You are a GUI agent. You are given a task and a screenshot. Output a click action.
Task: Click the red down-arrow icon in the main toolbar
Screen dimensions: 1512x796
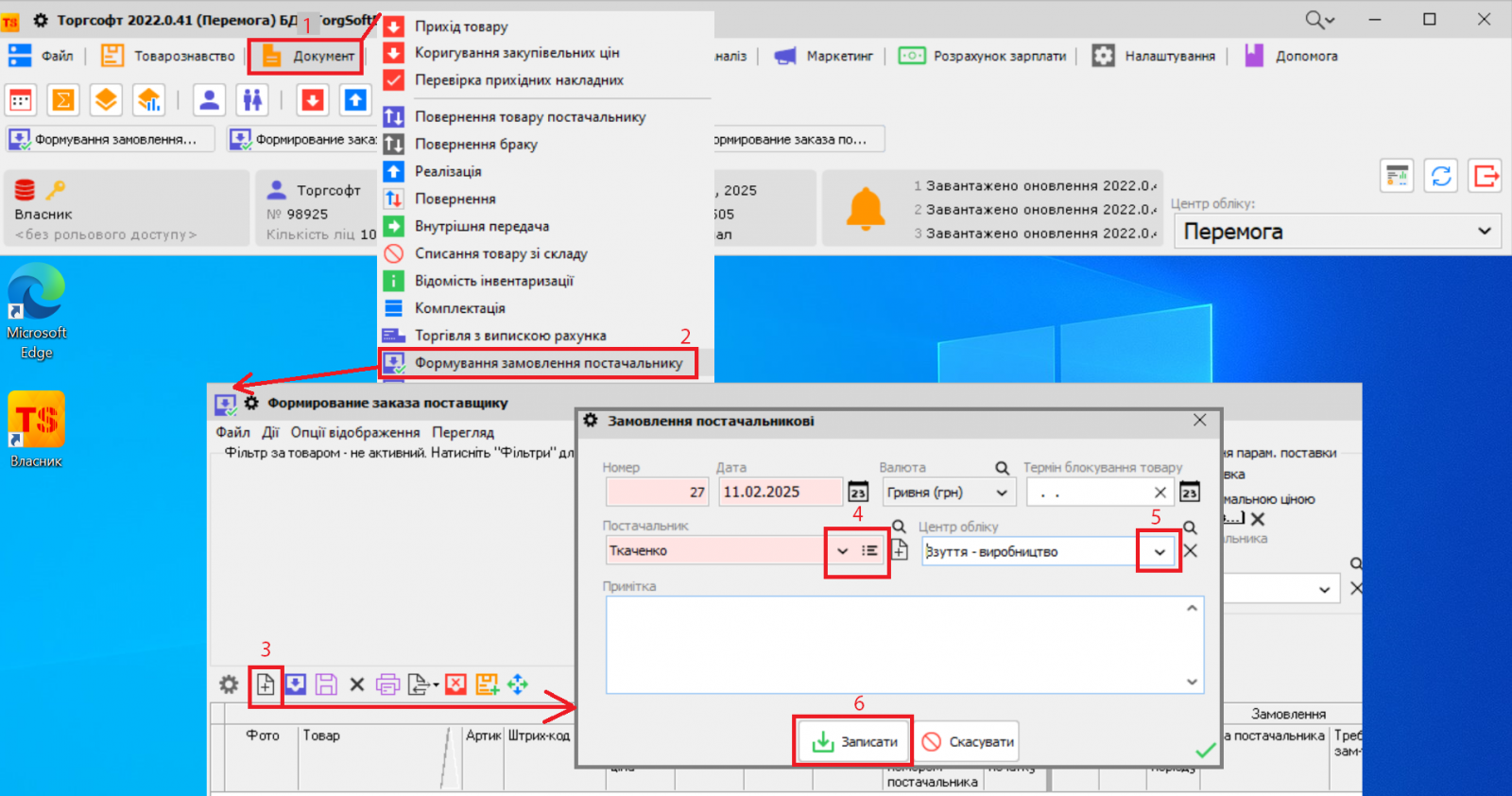(x=313, y=99)
